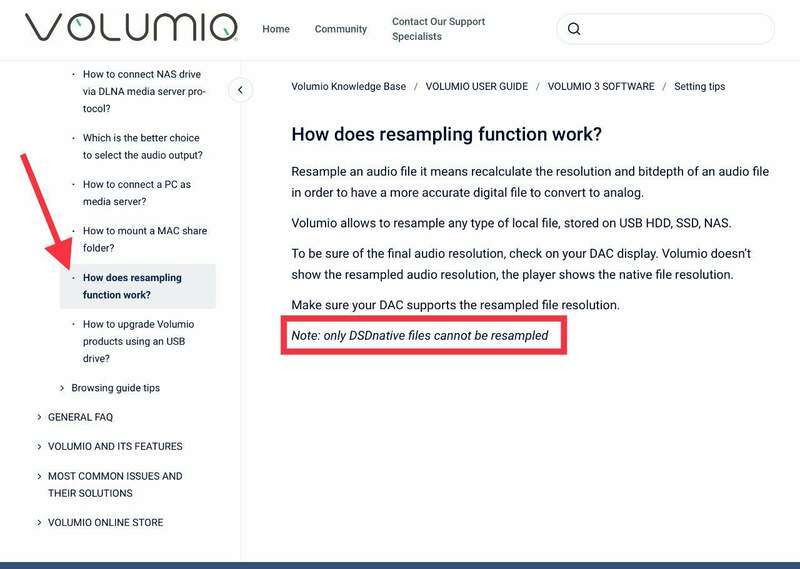Collapse the sidebar with arrow button
This screenshot has height=569, width=800.
click(240, 90)
